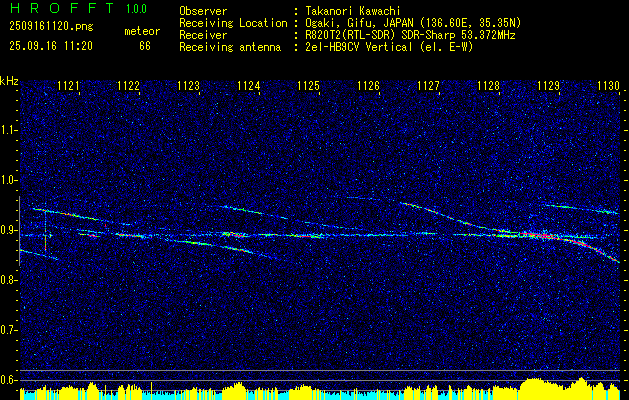Image resolution: width=629 pixels, height=400 pixels.
Task: Click time marker 1126
Action: point(369,85)
